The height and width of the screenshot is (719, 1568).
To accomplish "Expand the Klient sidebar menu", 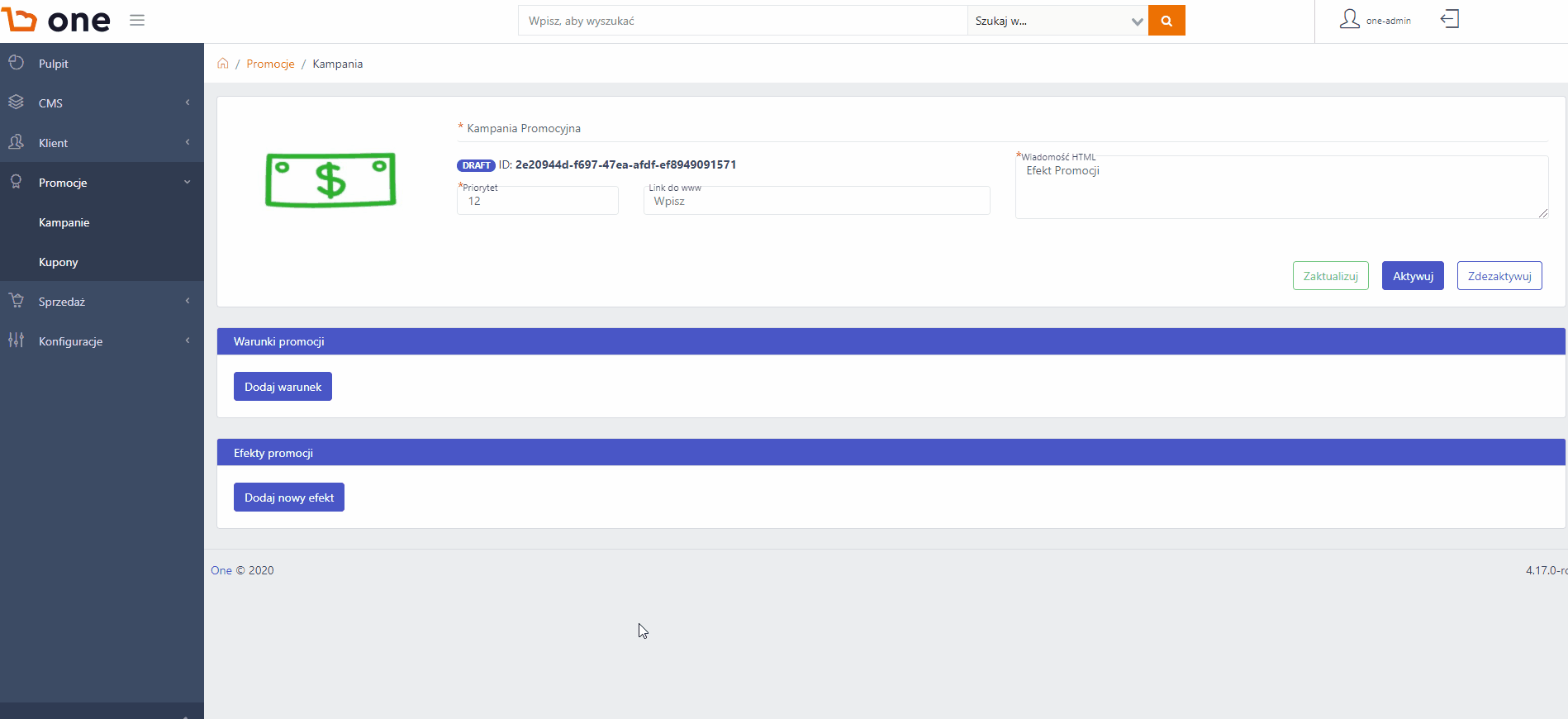I will 102,142.
